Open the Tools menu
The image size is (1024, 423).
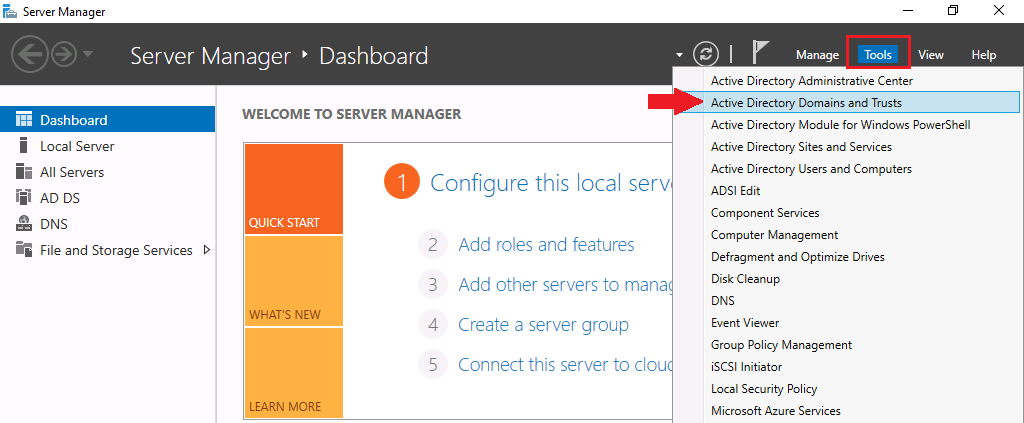878,55
